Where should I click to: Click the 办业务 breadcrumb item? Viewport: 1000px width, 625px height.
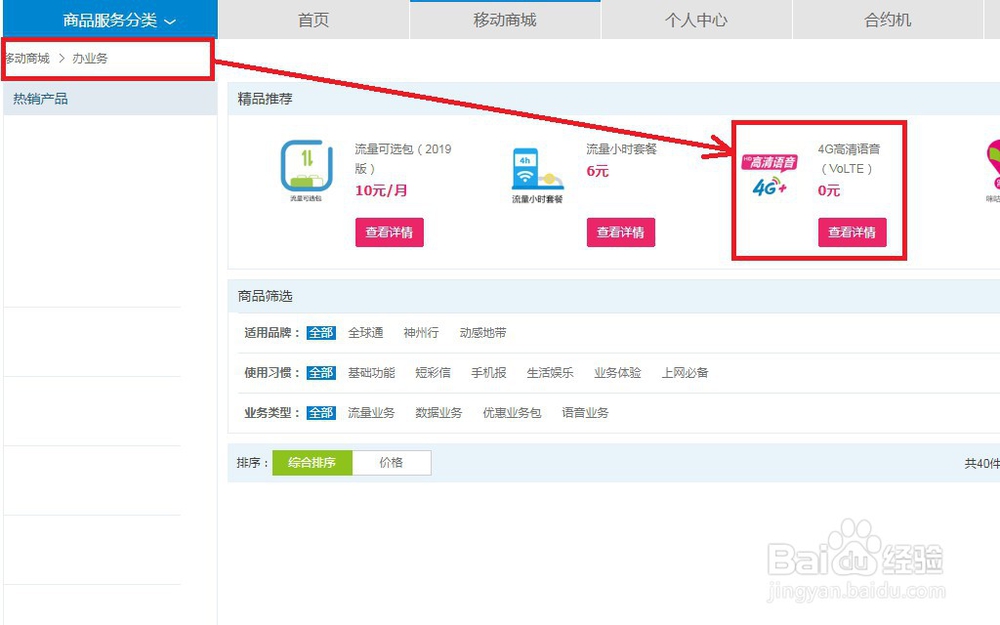[x=90, y=59]
